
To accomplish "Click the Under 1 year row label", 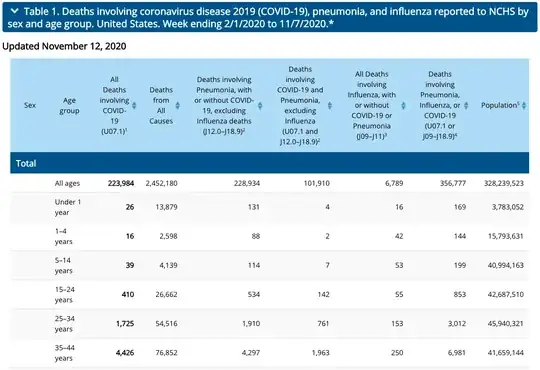I will [68, 207].
